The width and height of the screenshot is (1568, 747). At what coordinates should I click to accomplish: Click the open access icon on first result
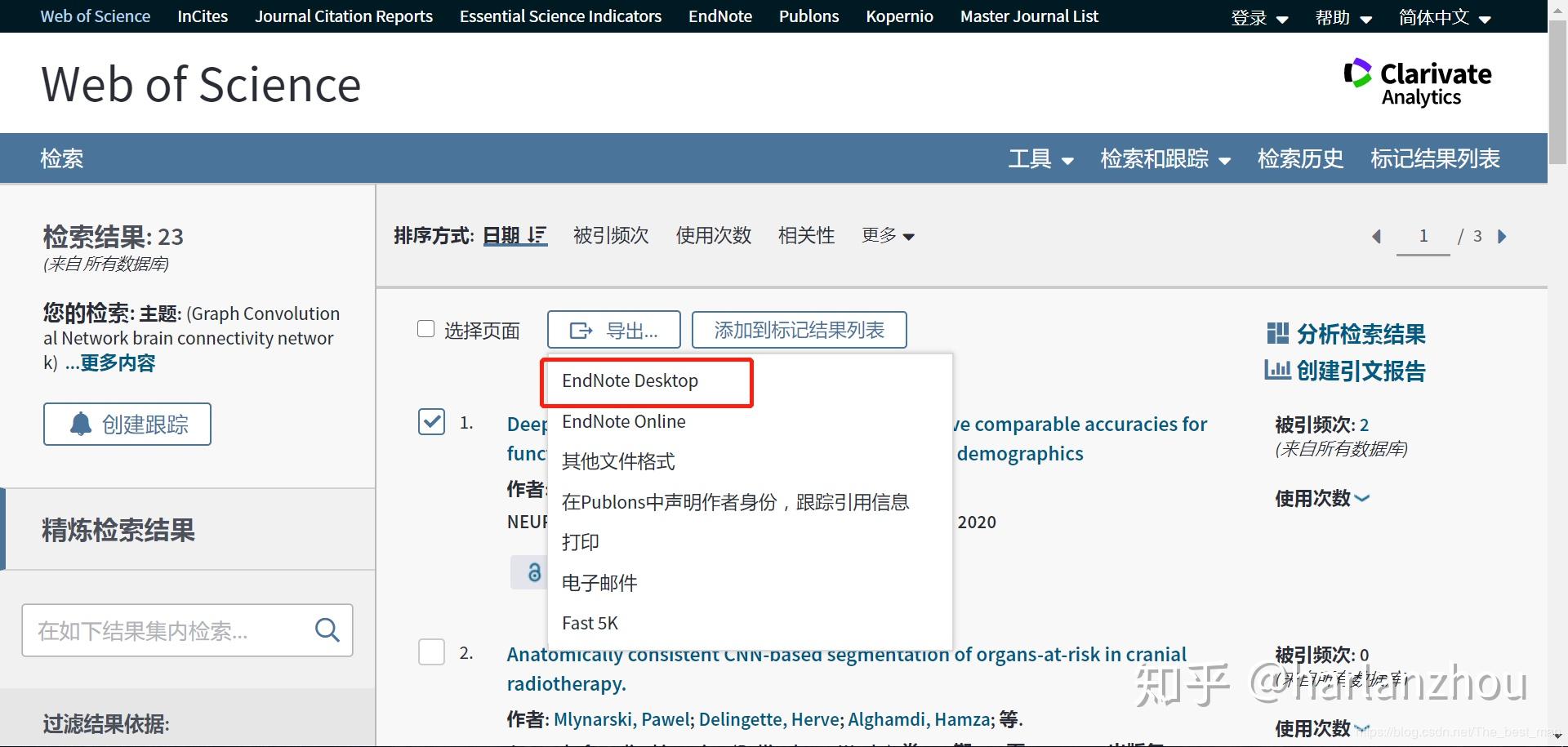(x=533, y=572)
